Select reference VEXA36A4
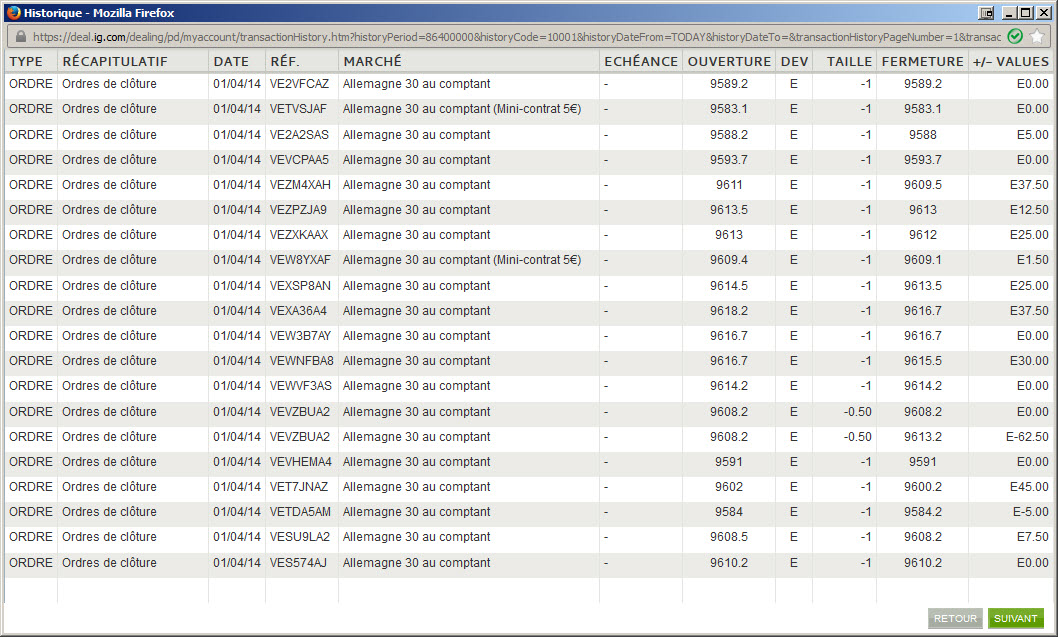Image resolution: width=1058 pixels, height=637 pixels. pos(298,311)
